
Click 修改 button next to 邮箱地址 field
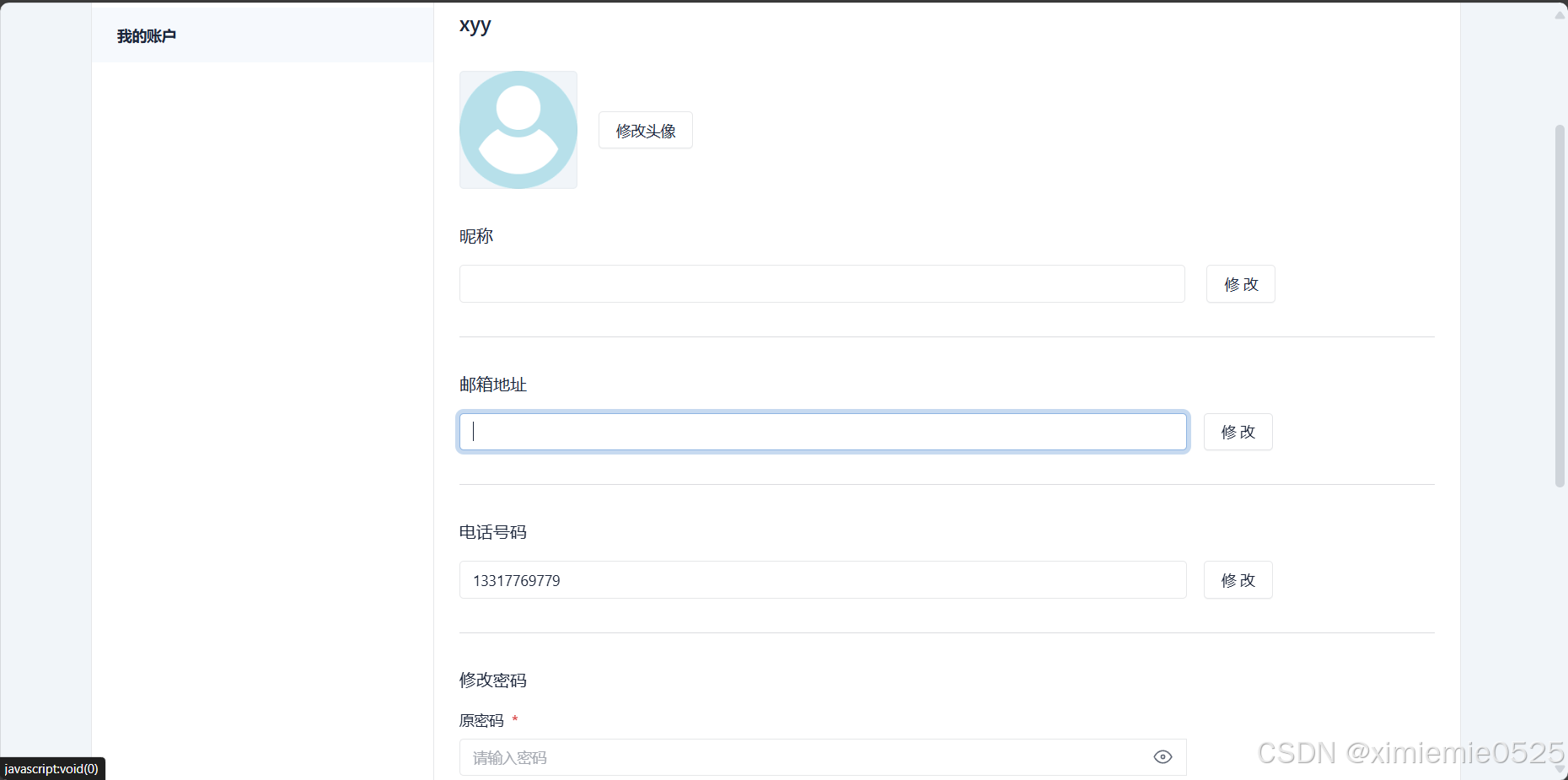click(1238, 432)
